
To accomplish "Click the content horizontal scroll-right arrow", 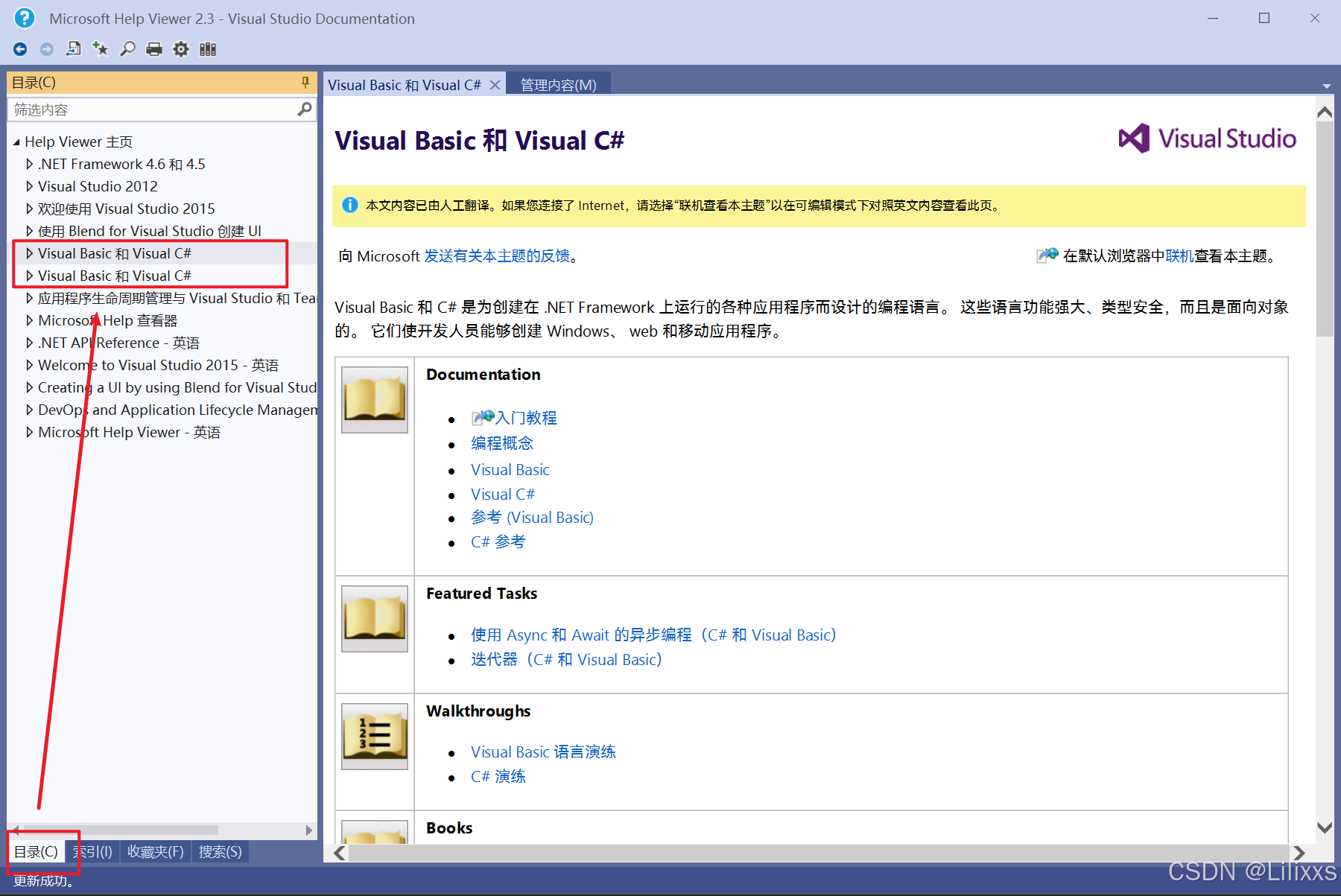I will click(x=1299, y=853).
